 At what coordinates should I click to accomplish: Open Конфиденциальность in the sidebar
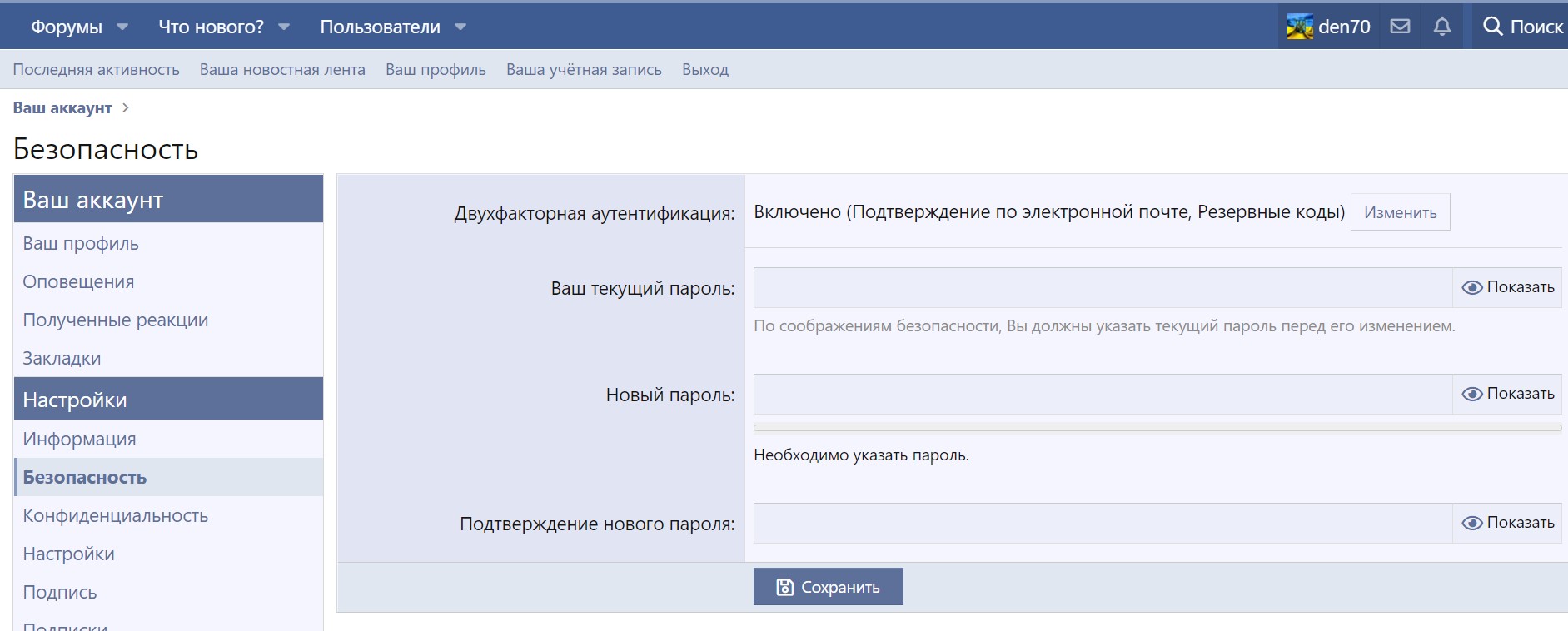[115, 515]
